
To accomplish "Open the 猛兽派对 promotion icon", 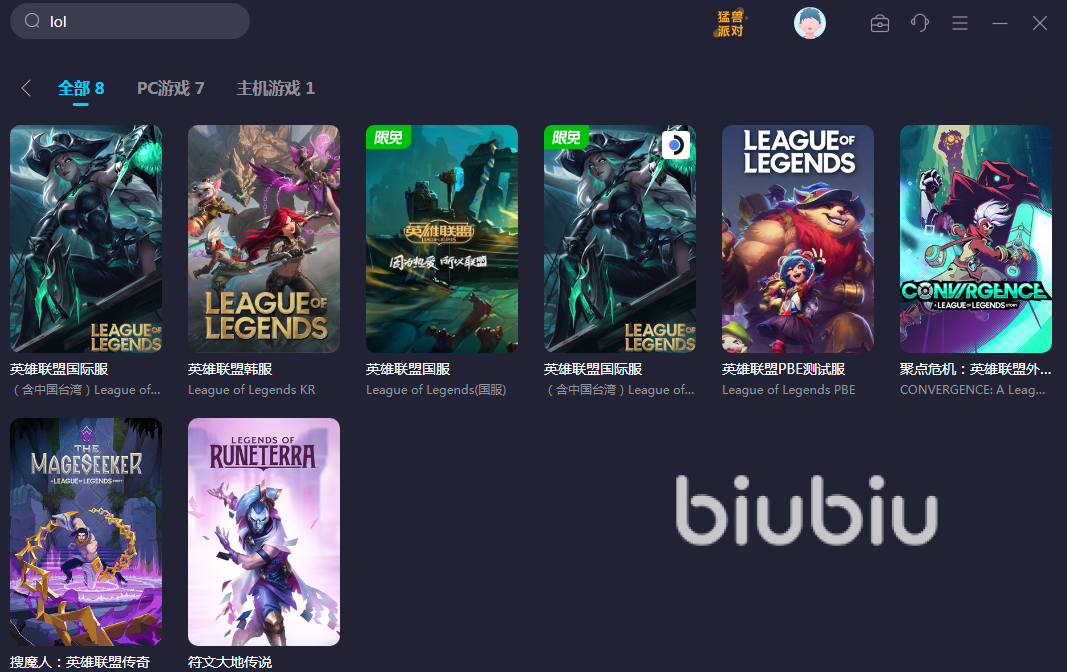I will click(x=731, y=23).
